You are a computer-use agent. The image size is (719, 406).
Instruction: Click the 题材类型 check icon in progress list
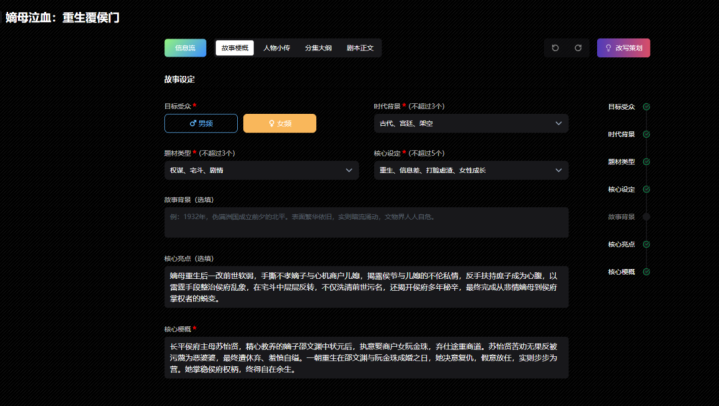click(x=646, y=161)
